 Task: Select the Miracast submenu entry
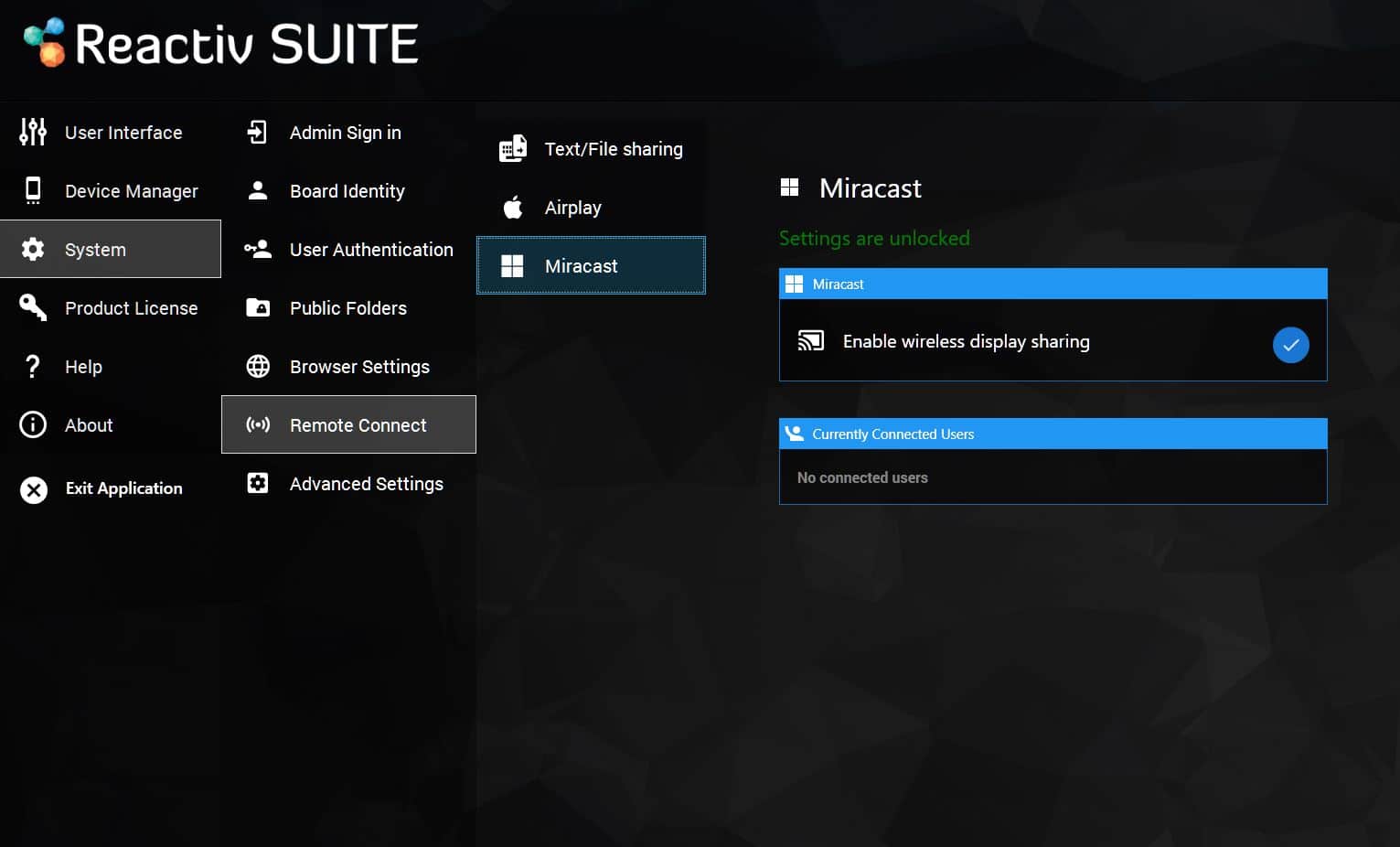591,265
